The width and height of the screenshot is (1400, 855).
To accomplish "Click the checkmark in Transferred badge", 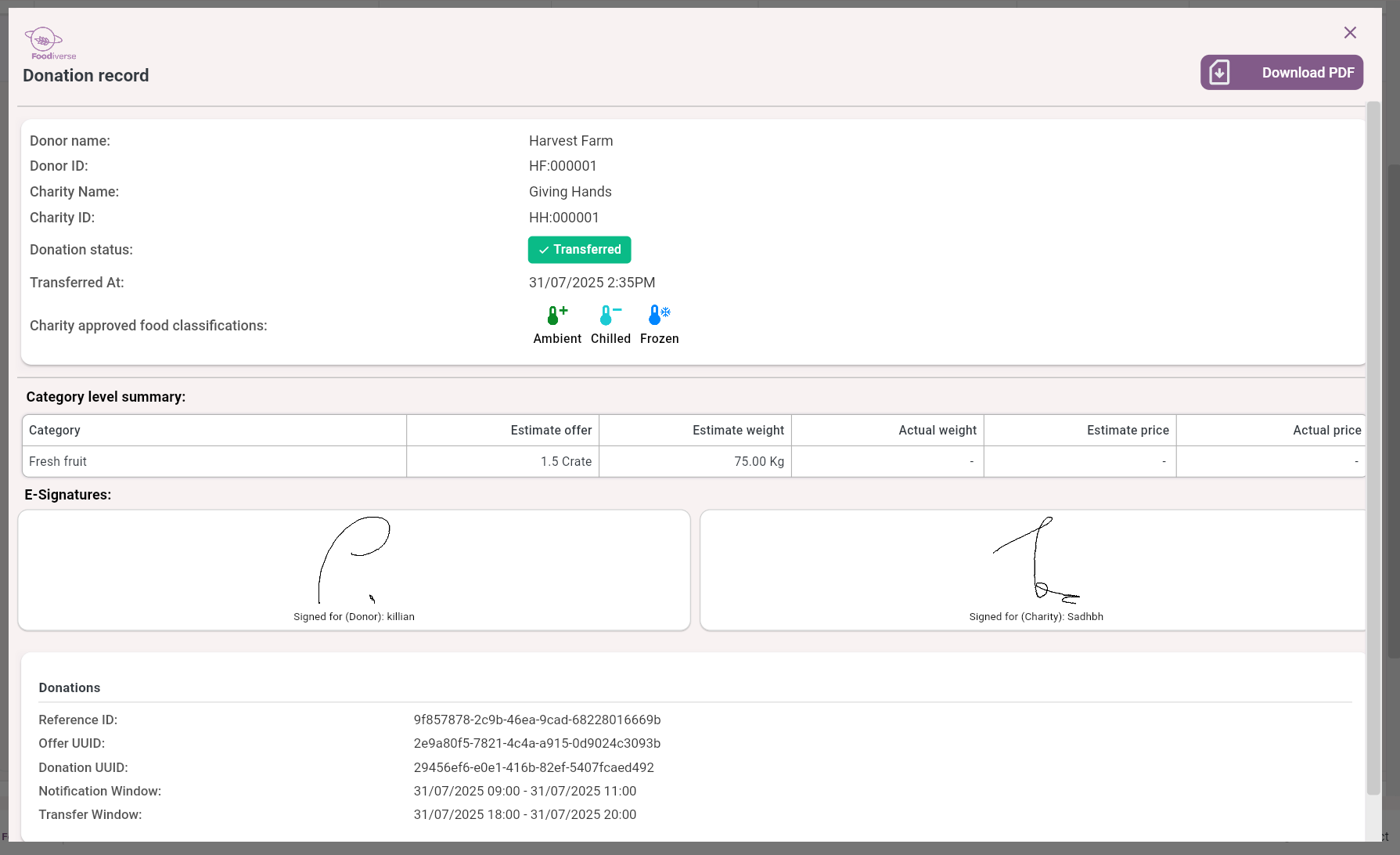I will tap(544, 250).
